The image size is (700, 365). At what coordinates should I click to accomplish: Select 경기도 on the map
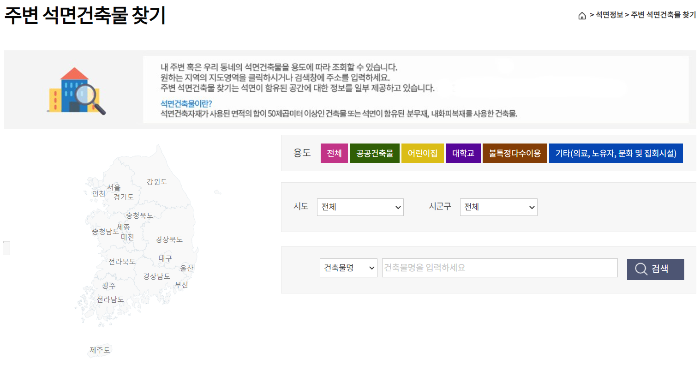click(x=123, y=196)
